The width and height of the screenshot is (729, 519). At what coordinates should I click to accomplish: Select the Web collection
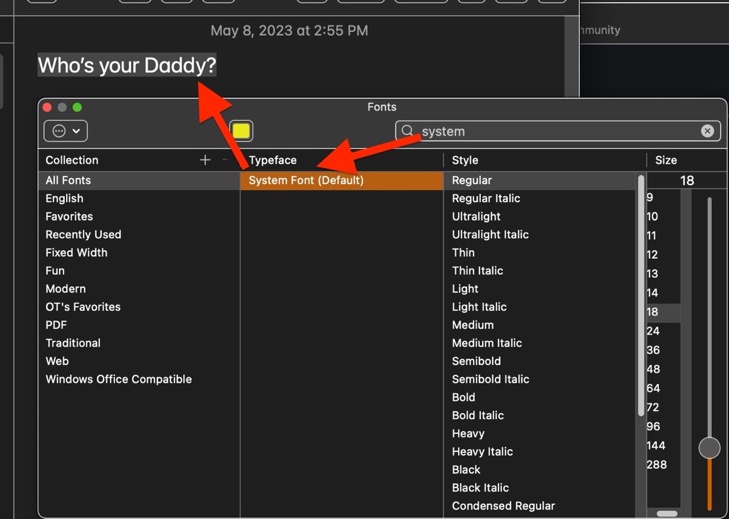pyautogui.click(x=139, y=362)
